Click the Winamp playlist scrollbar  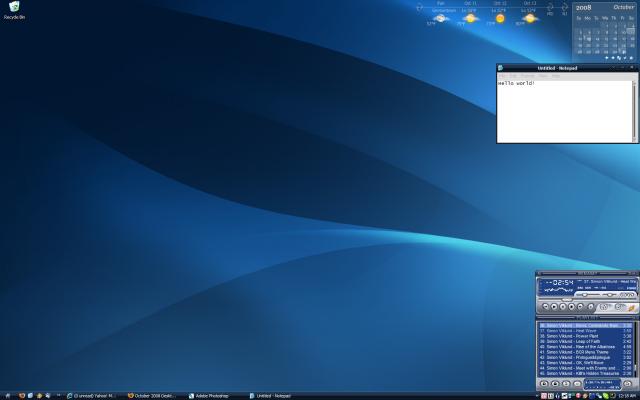[635, 349]
